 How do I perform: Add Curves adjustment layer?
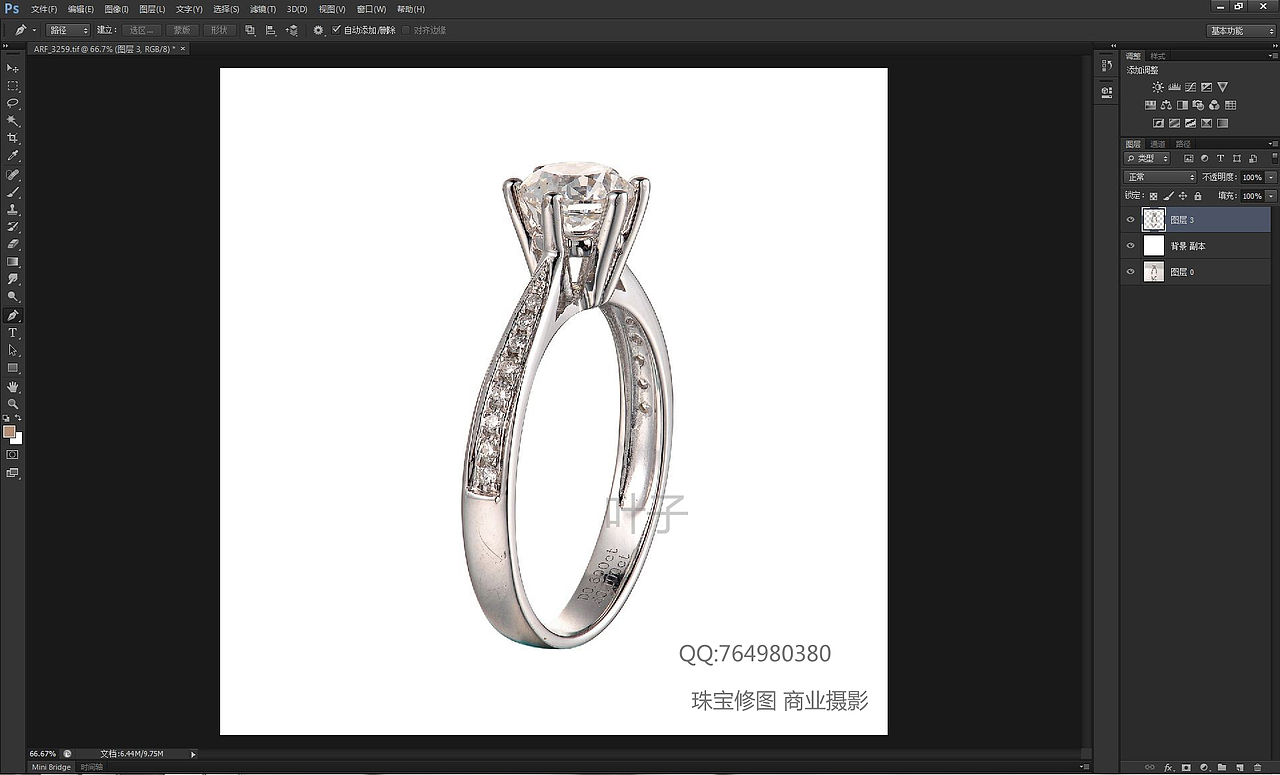1190,87
